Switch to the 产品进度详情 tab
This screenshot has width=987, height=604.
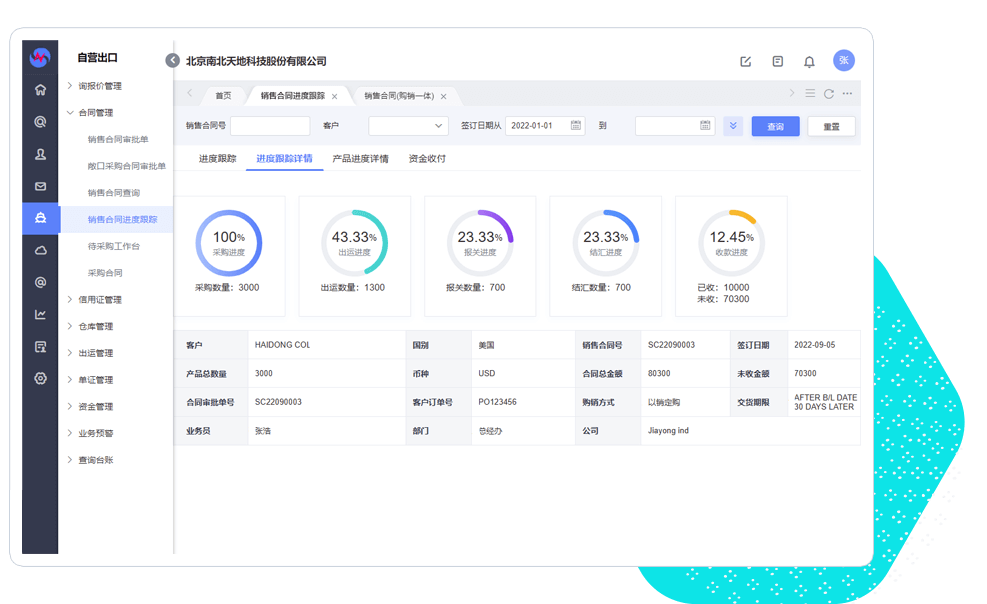360,159
